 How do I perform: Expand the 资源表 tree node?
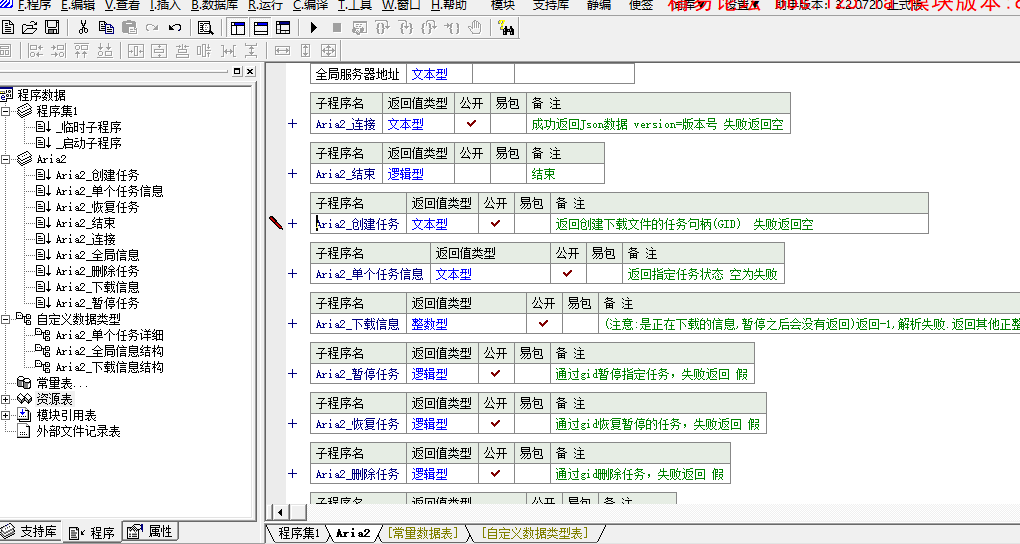click(6, 399)
